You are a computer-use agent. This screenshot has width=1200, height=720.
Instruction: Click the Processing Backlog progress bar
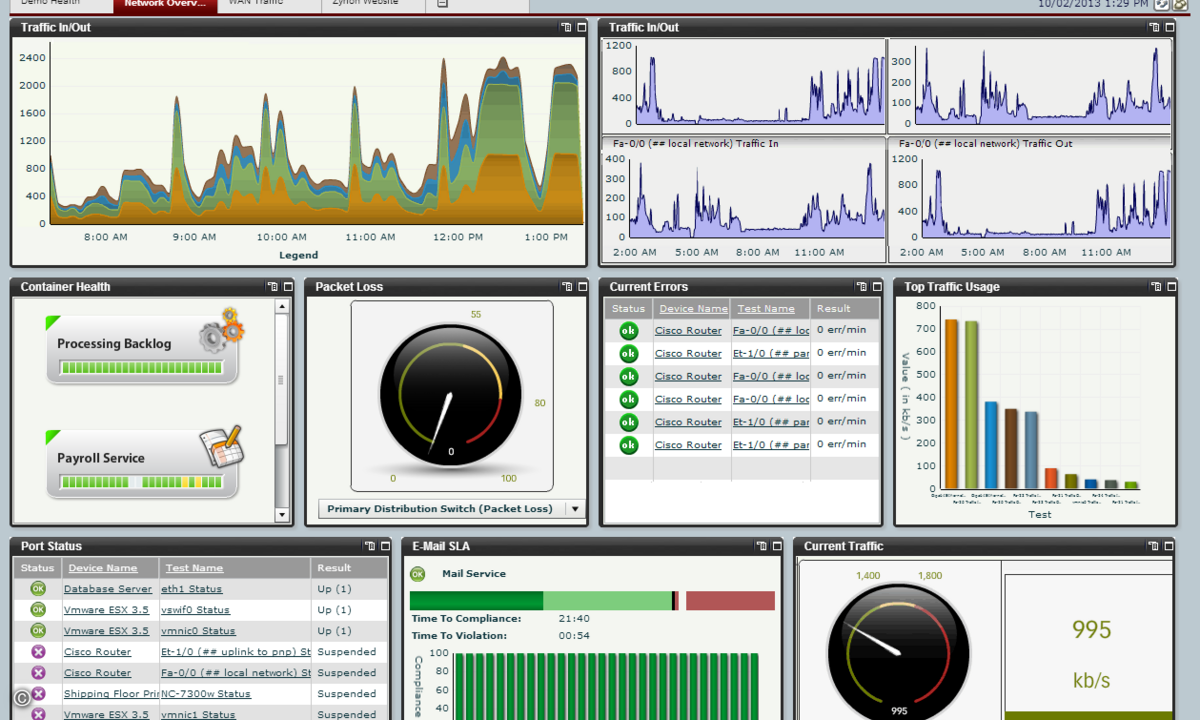[144, 368]
